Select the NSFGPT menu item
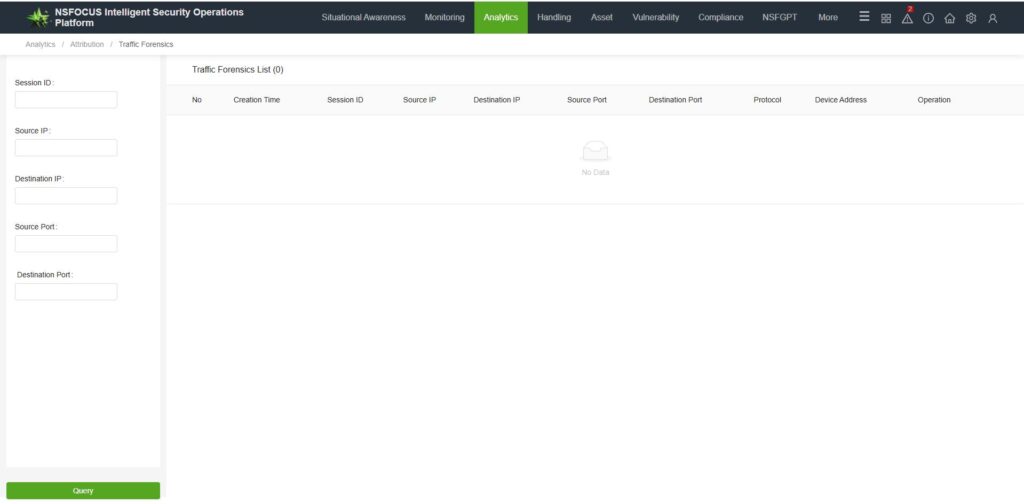This screenshot has height=504, width=1024. [x=779, y=17]
